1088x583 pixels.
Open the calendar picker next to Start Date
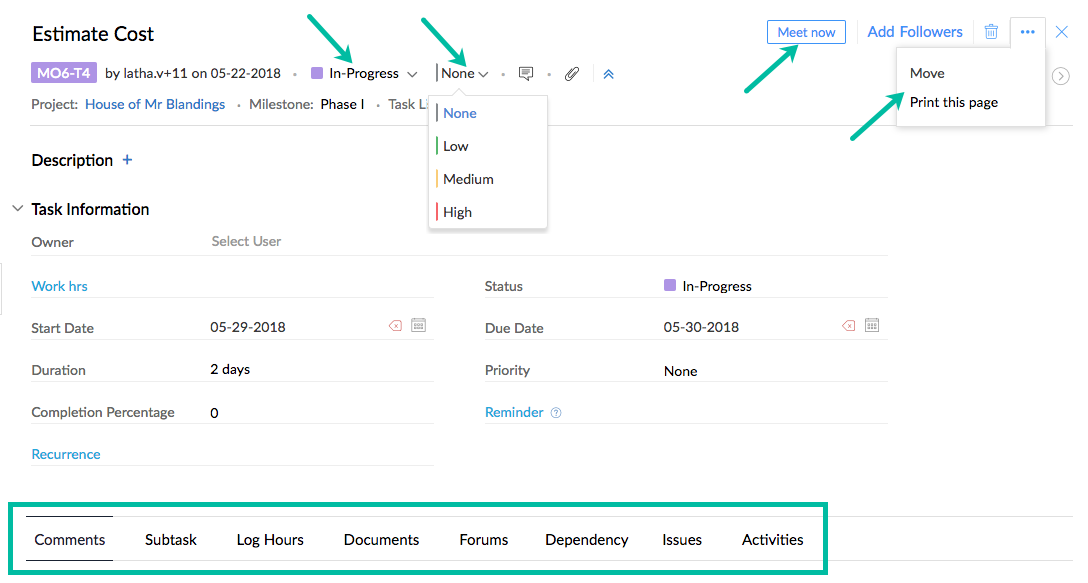click(418, 325)
